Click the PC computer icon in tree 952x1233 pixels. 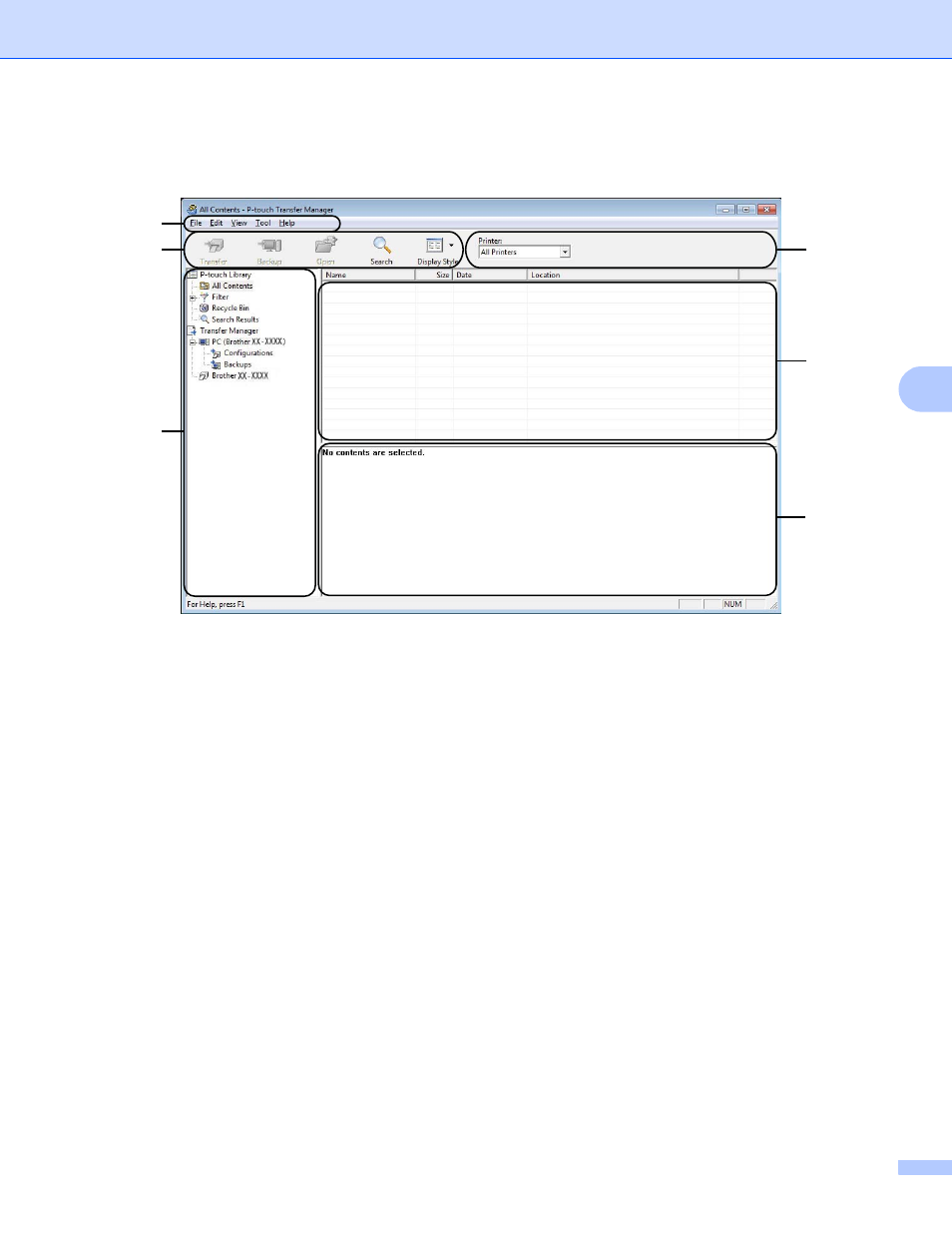click(205, 342)
